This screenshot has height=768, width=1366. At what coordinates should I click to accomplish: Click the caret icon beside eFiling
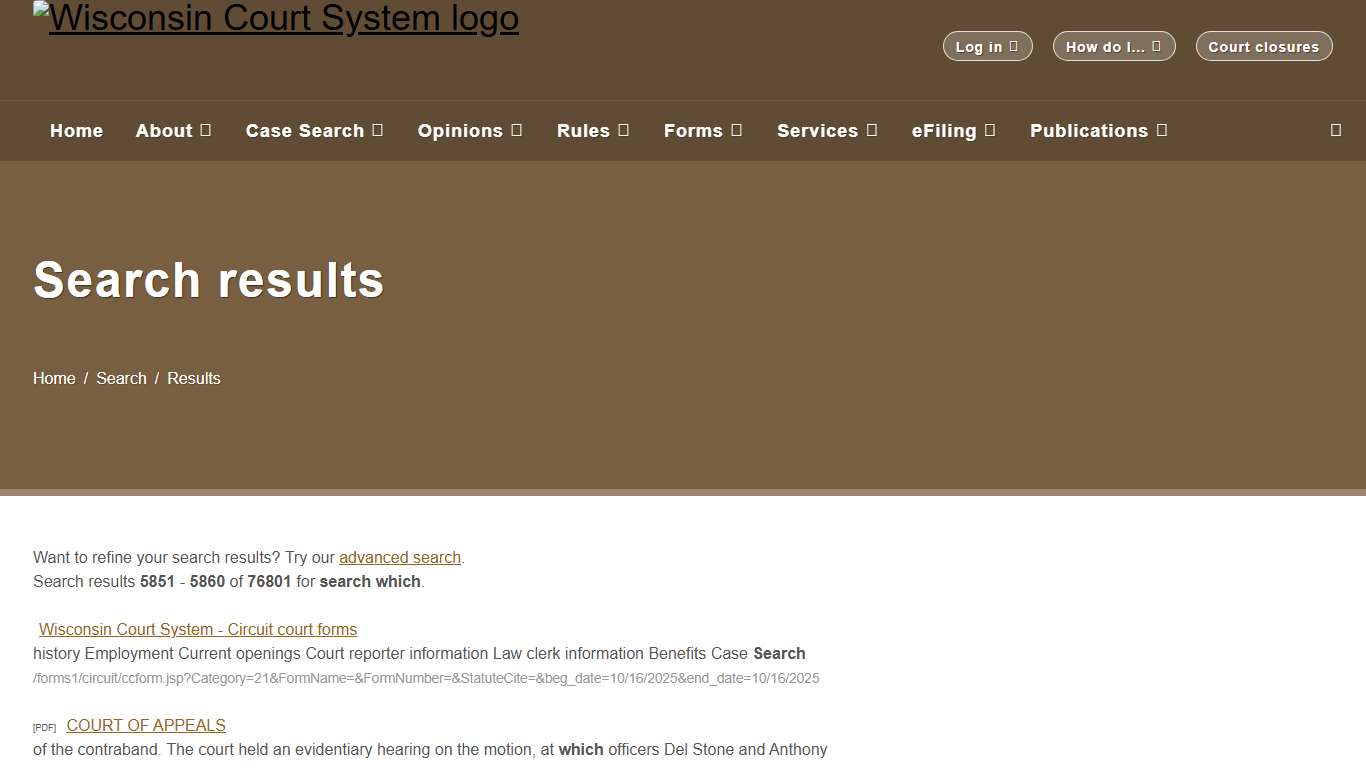(991, 130)
